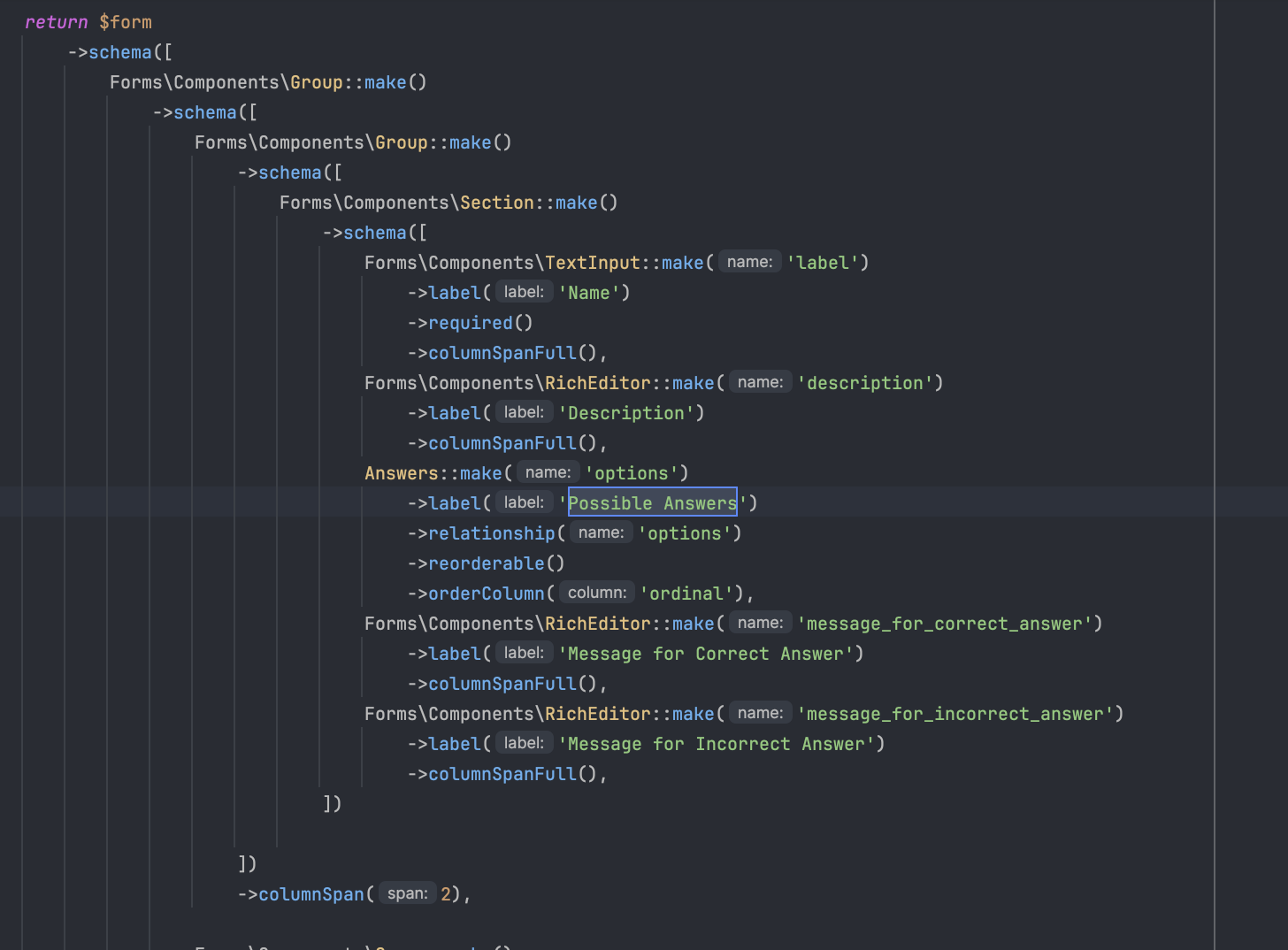Screen dimensions: 1288x950
Task: Click the orderColumn method name
Action: click(x=487, y=594)
